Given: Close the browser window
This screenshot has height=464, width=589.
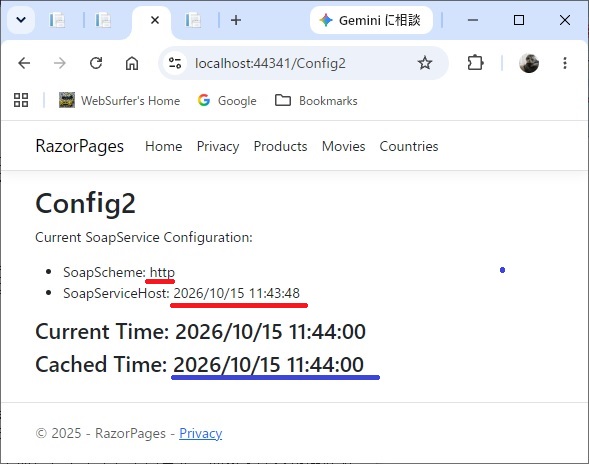Looking at the screenshot, I should point(565,20).
